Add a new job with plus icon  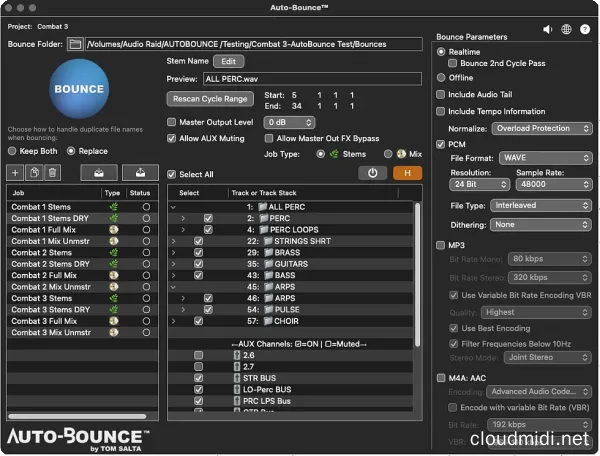tap(15, 173)
